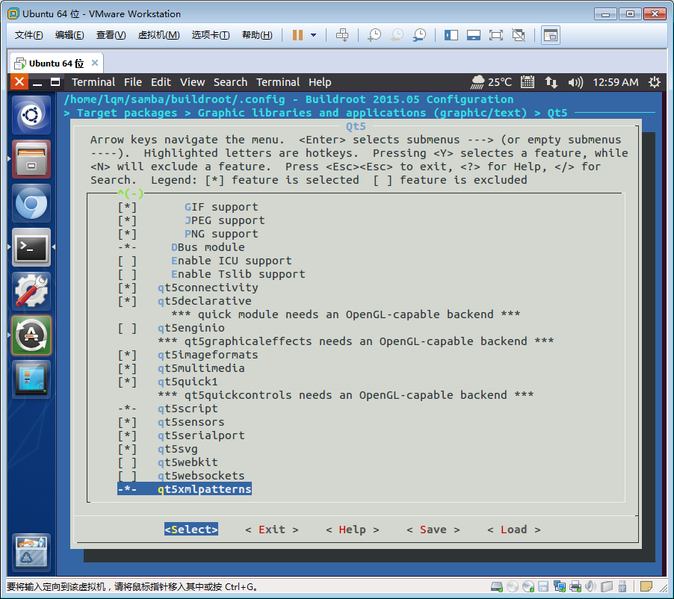Viewport: 674px width, 599px height.
Task: Open the Search menu in Terminal
Action: coord(230,82)
